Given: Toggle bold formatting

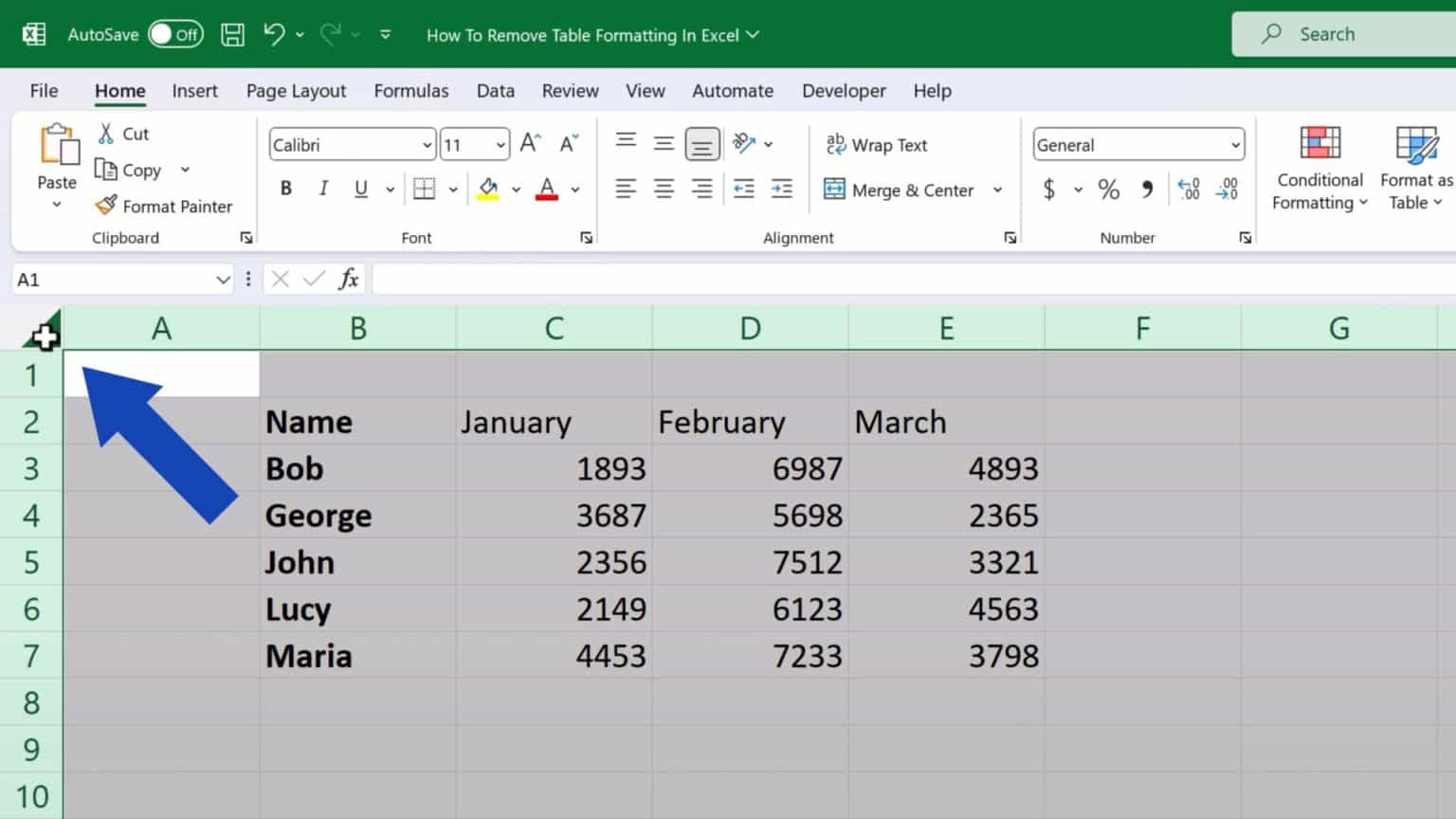Looking at the screenshot, I should tap(285, 189).
